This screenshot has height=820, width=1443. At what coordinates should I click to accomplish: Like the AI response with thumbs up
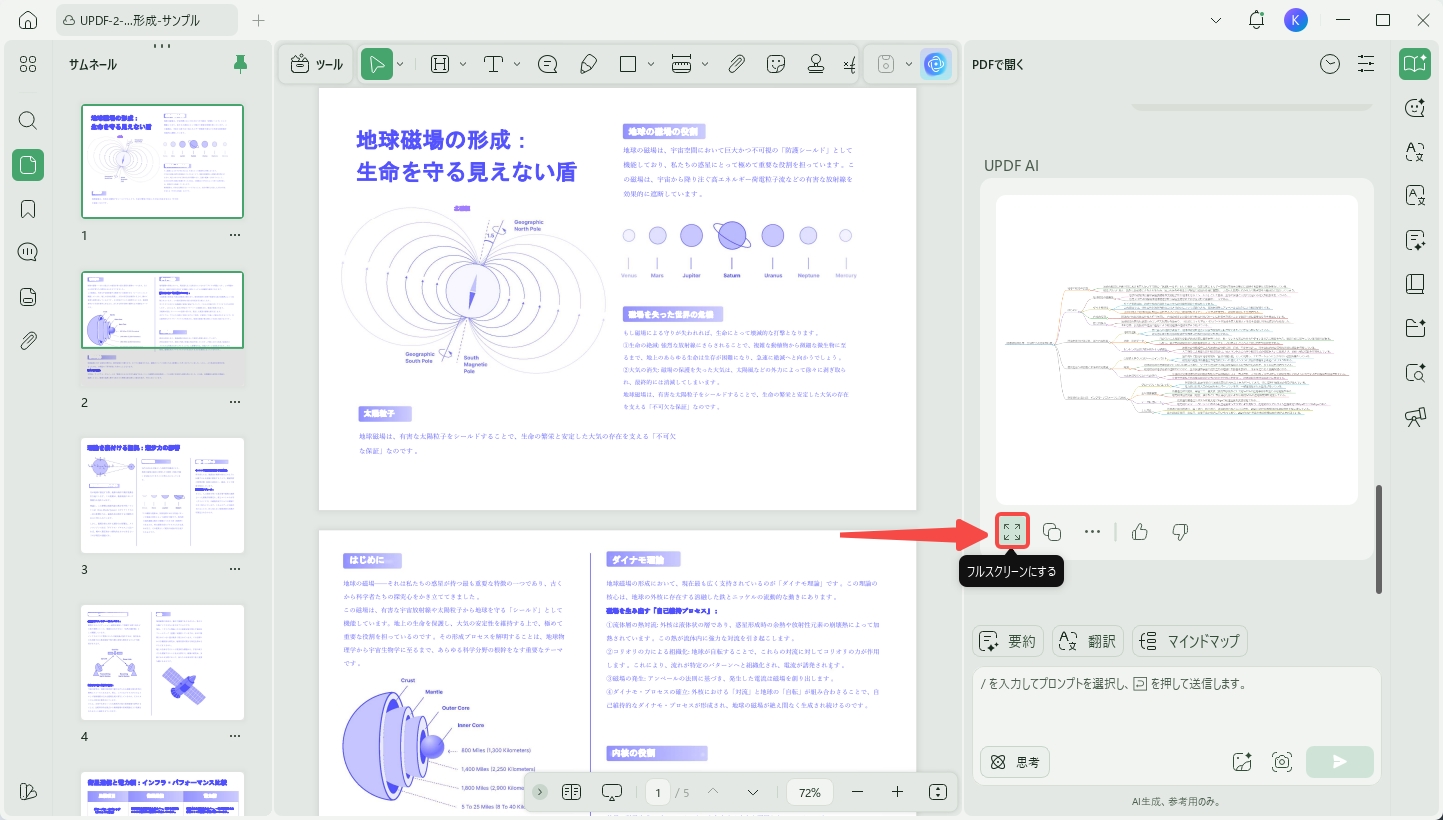pos(1139,532)
